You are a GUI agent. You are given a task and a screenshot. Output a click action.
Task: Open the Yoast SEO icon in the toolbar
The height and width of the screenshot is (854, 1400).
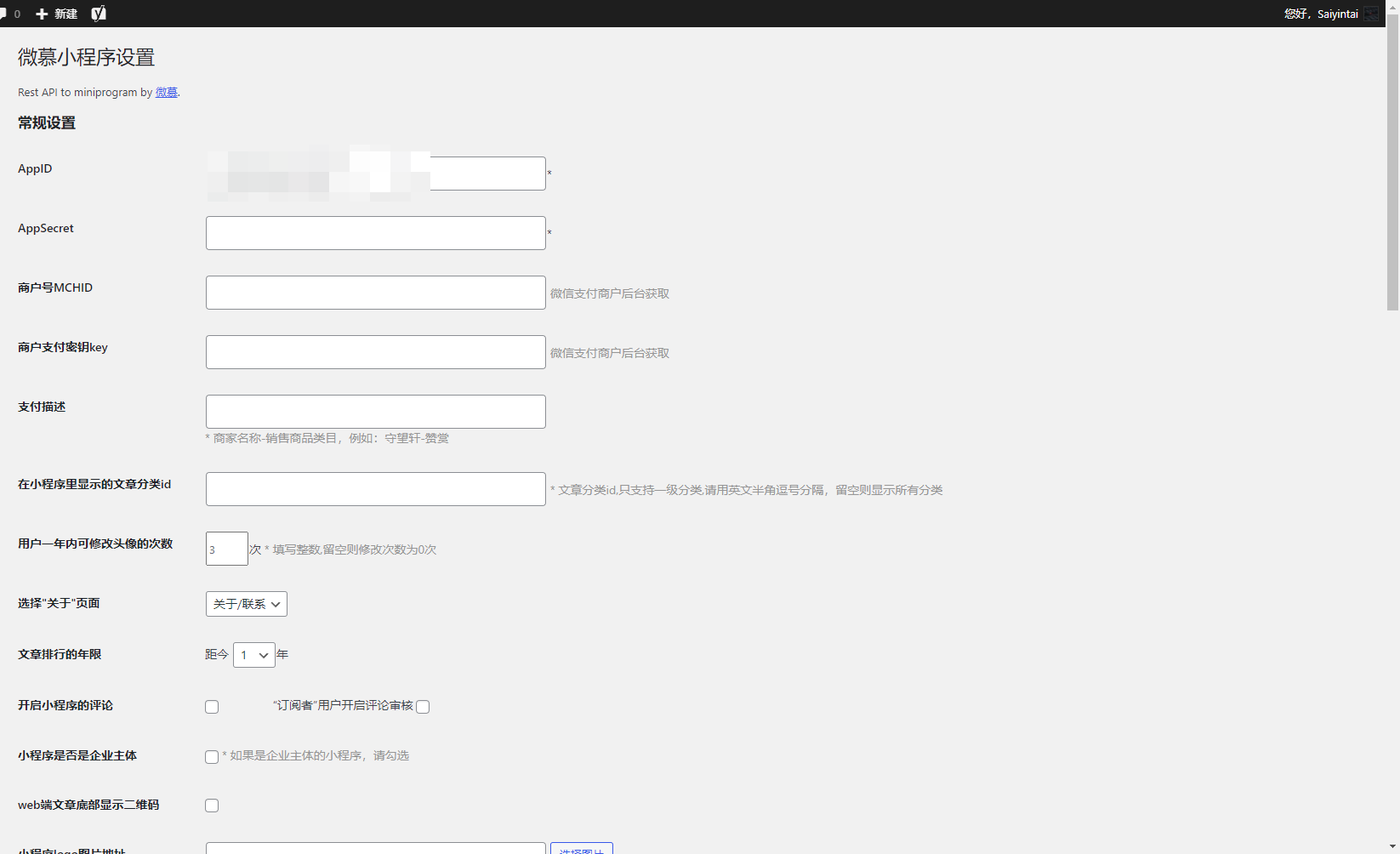click(99, 13)
